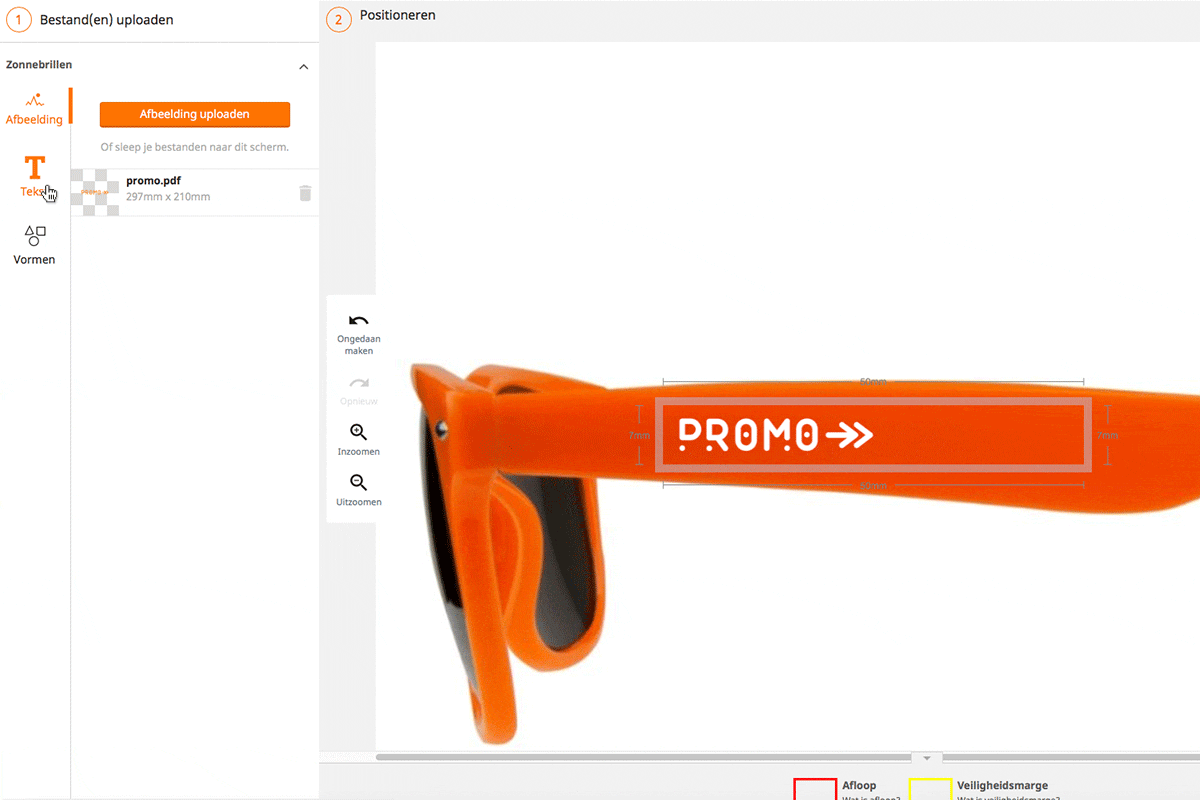The height and width of the screenshot is (800, 1200).
Task: Open the Vormen shapes tool
Action: point(34,245)
